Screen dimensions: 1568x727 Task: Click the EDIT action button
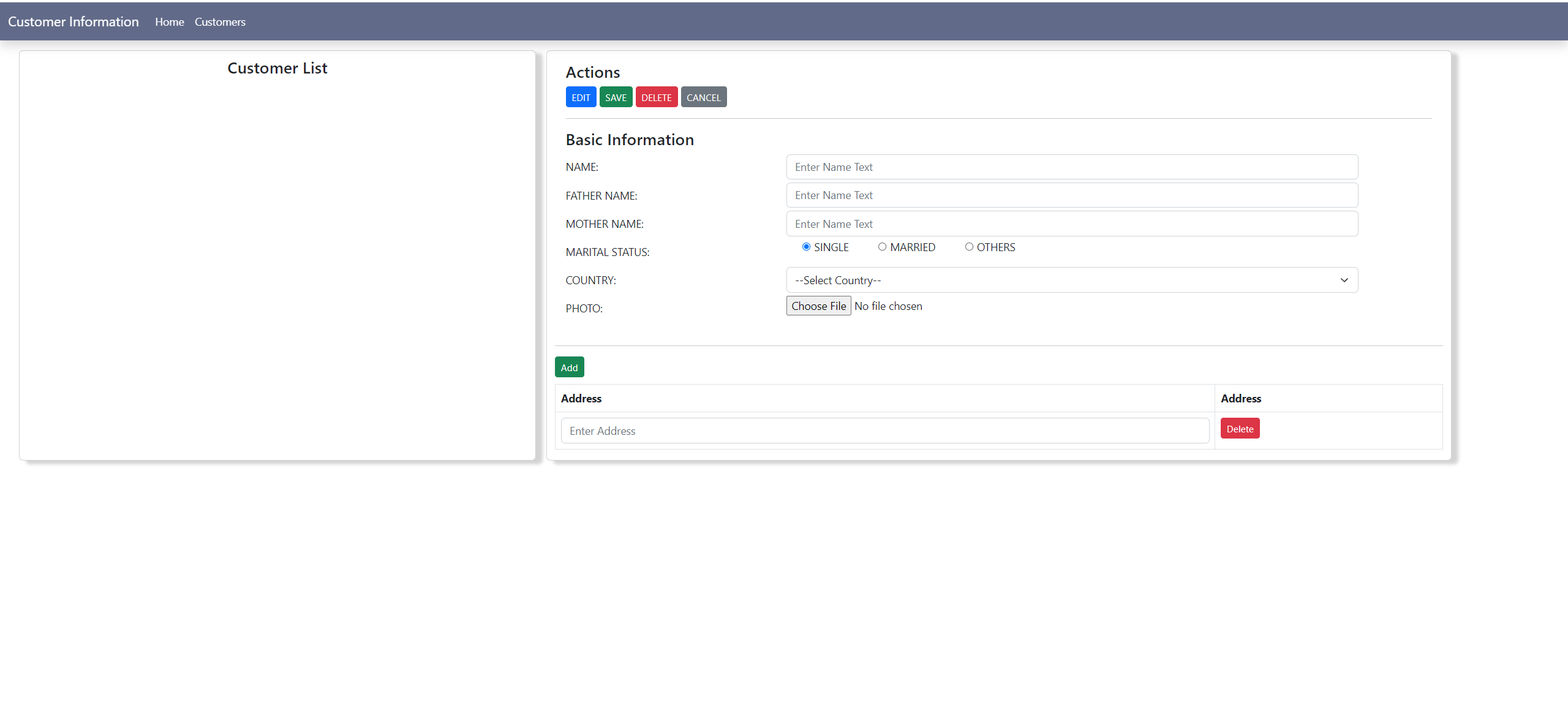click(x=581, y=97)
